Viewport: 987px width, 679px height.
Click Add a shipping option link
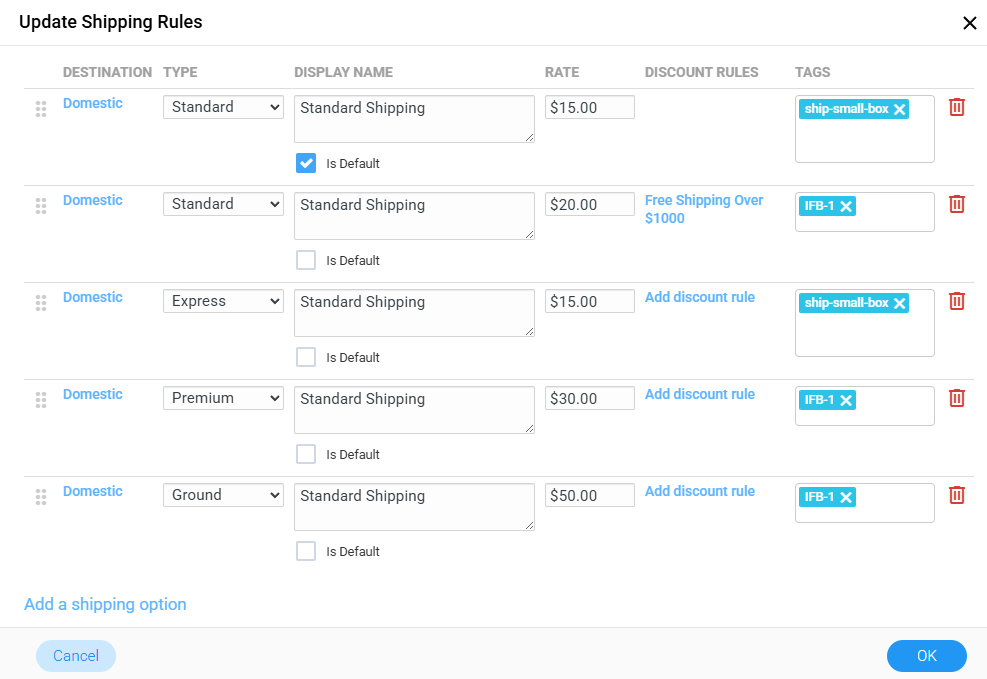[x=105, y=604]
